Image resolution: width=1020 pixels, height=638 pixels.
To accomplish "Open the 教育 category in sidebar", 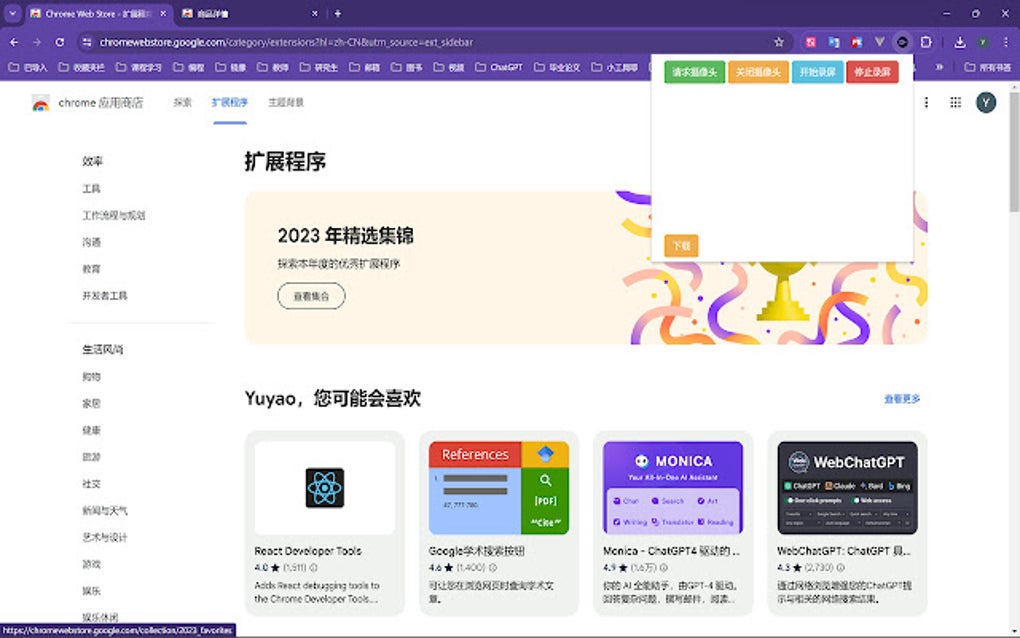I will coord(91,269).
